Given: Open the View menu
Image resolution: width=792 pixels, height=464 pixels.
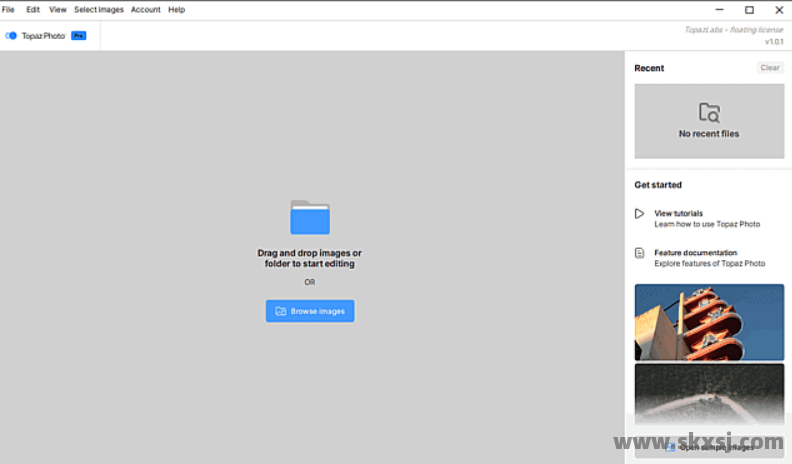Looking at the screenshot, I should pos(58,9).
